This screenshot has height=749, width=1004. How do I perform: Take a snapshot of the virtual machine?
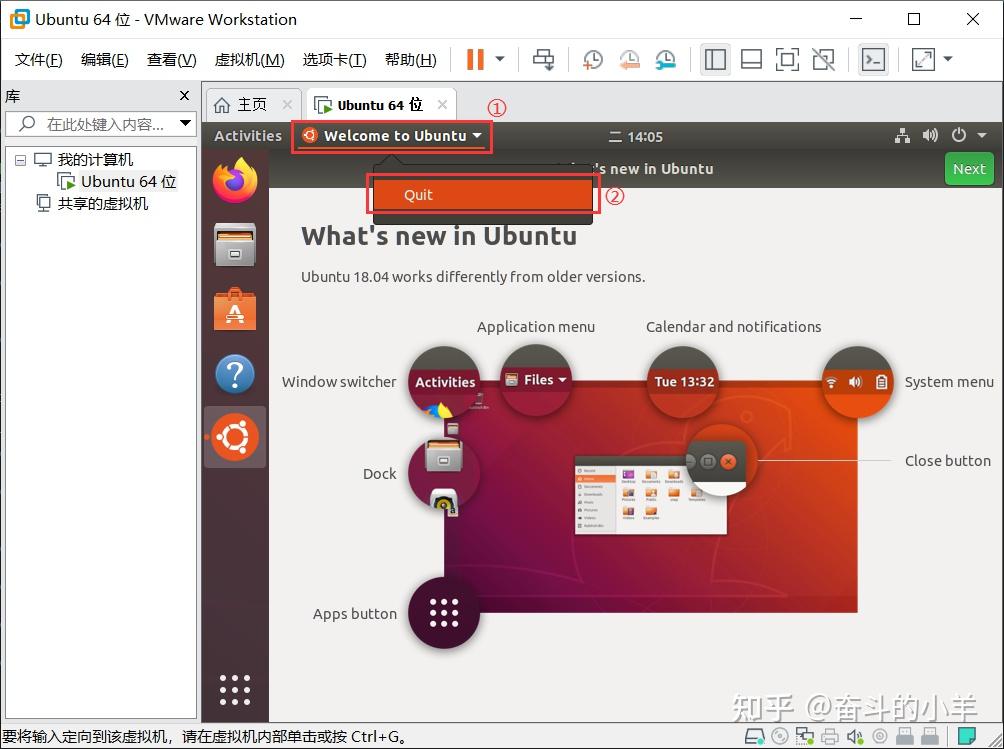point(592,60)
